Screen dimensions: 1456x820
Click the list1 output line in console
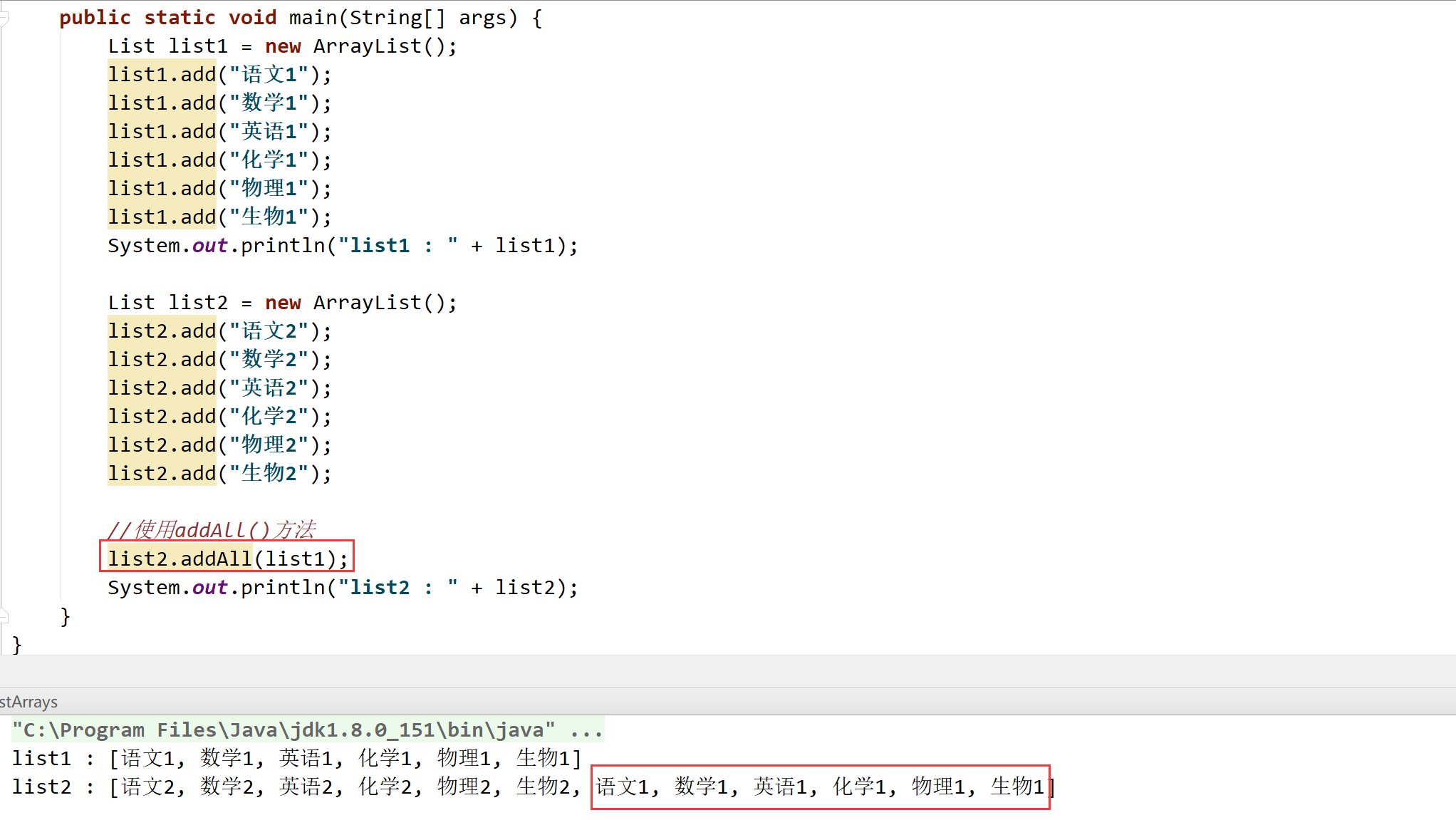296,759
